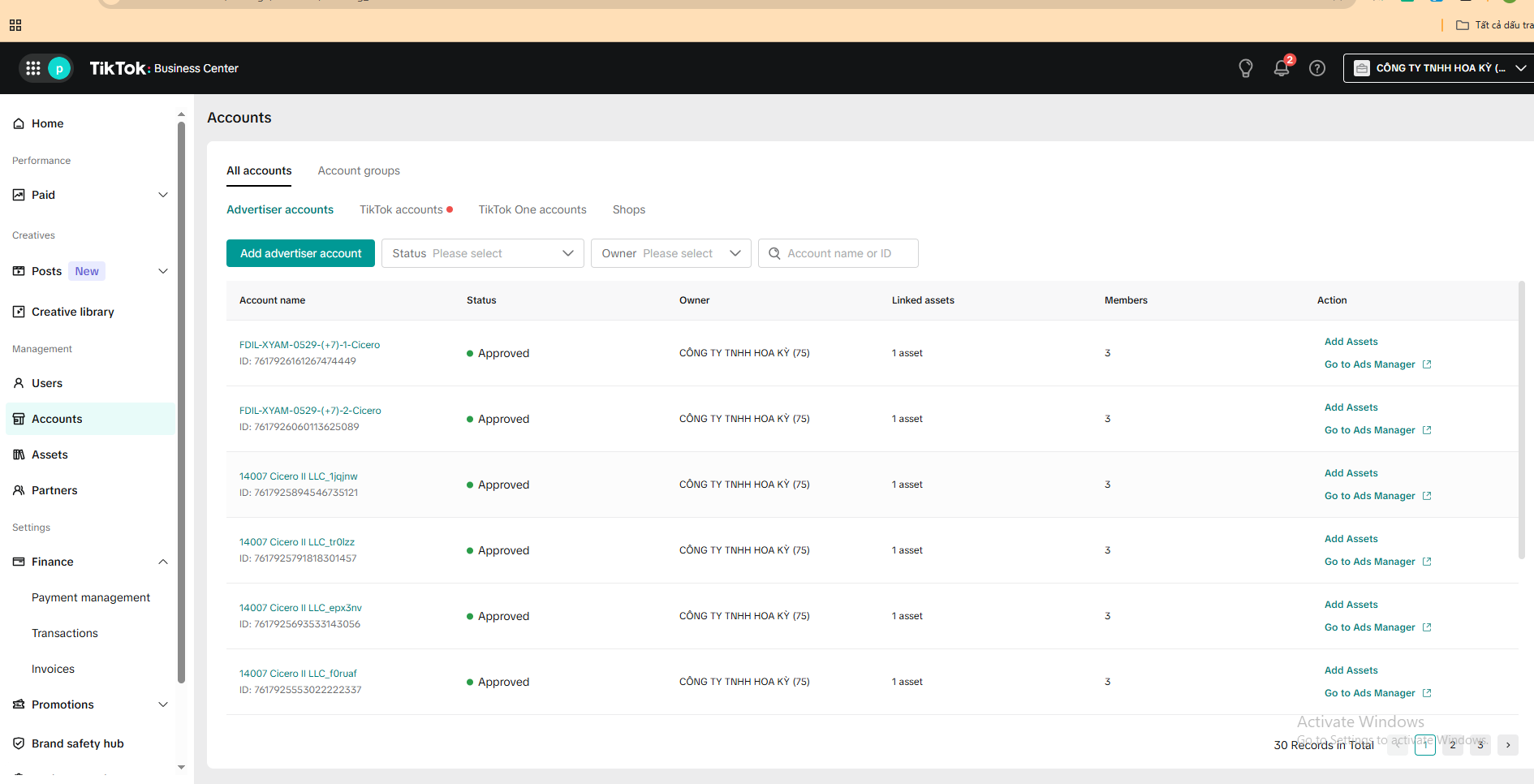Click the Brand safety hub shield icon

pos(19,743)
